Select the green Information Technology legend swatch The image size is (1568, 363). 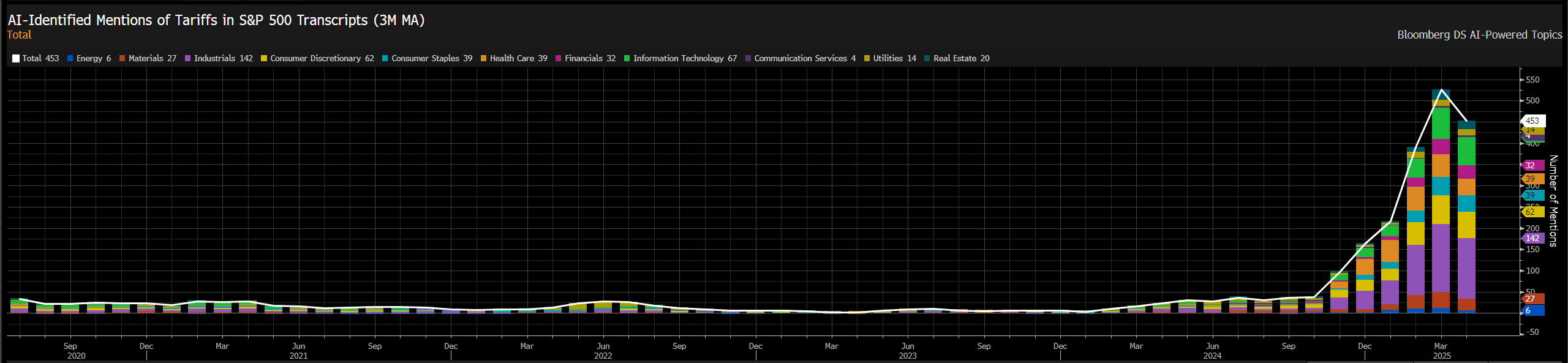tap(627, 59)
